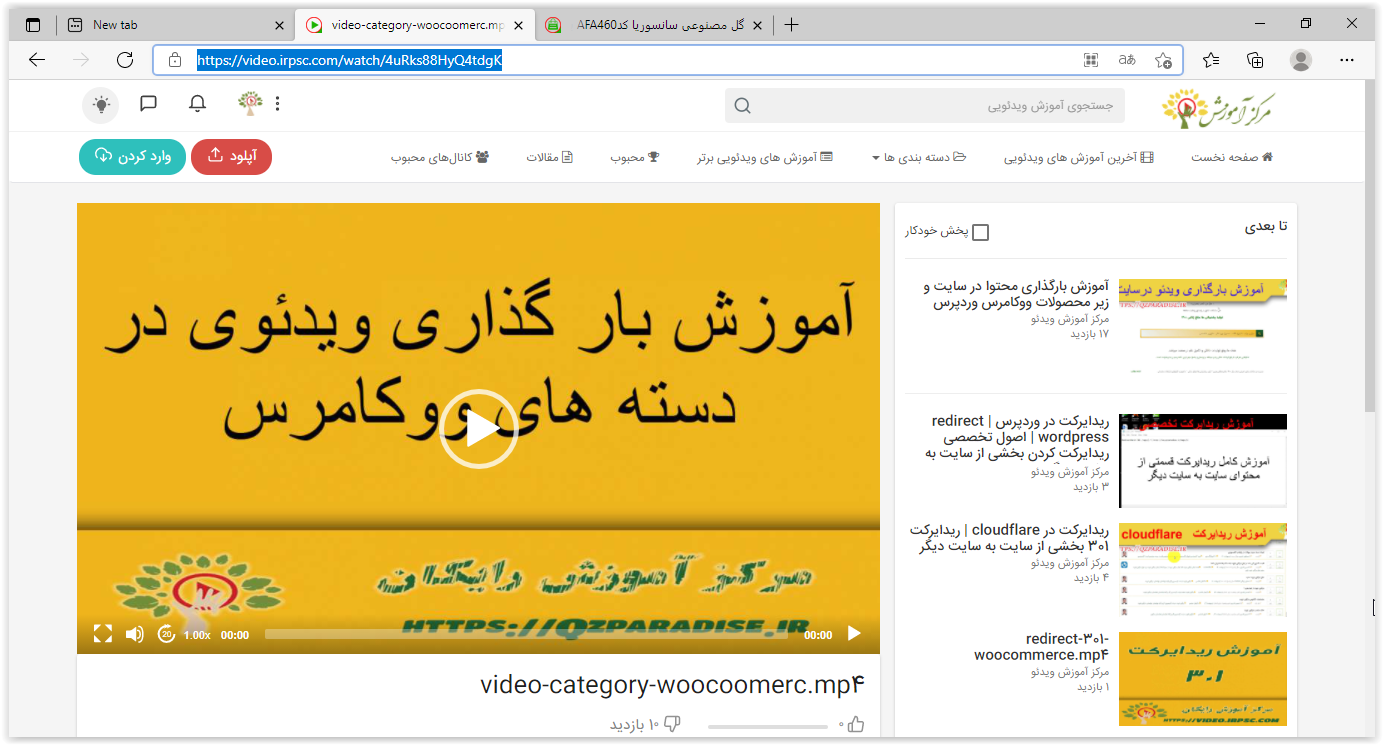
Task: Click the notifications bell icon
Action: 198,103
